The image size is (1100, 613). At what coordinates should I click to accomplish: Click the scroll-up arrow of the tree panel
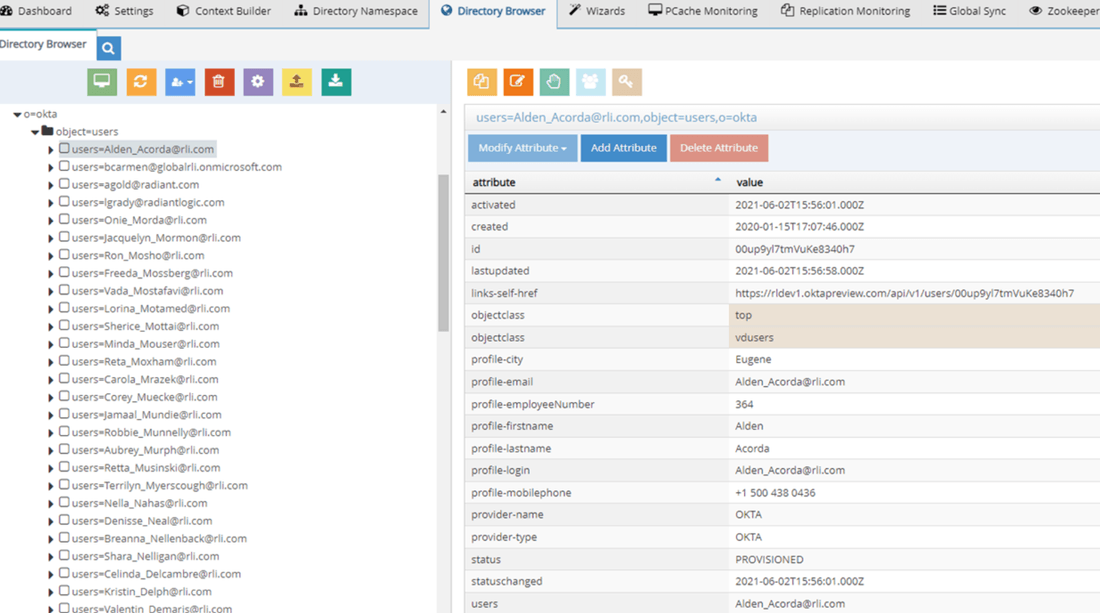pyautogui.click(x=443, y=112)
